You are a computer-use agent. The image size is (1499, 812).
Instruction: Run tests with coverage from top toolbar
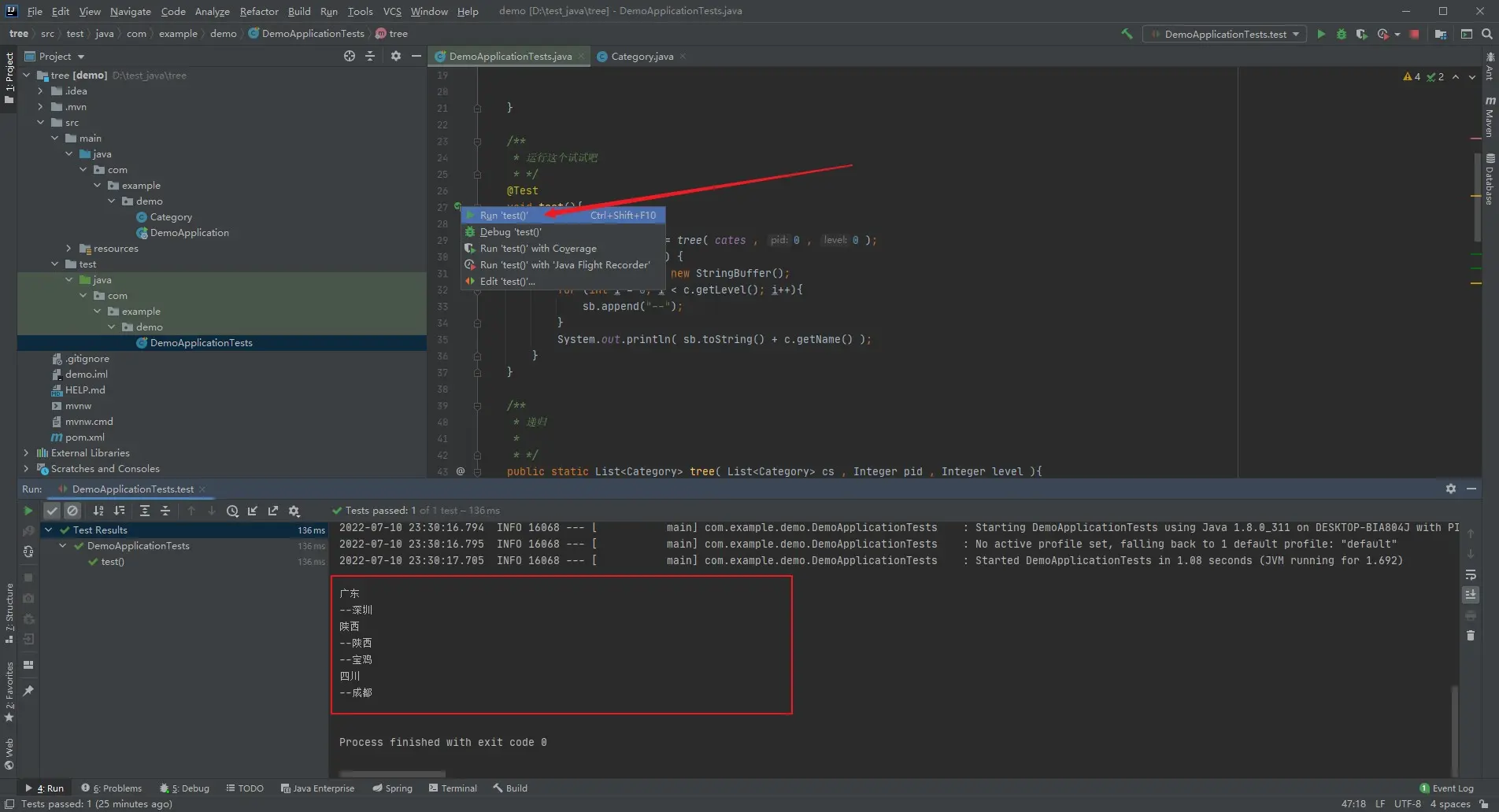click(x=1361, y=34)
